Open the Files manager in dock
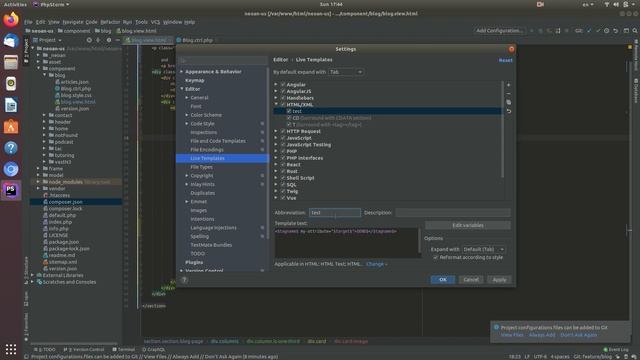 tap(11, 62)
